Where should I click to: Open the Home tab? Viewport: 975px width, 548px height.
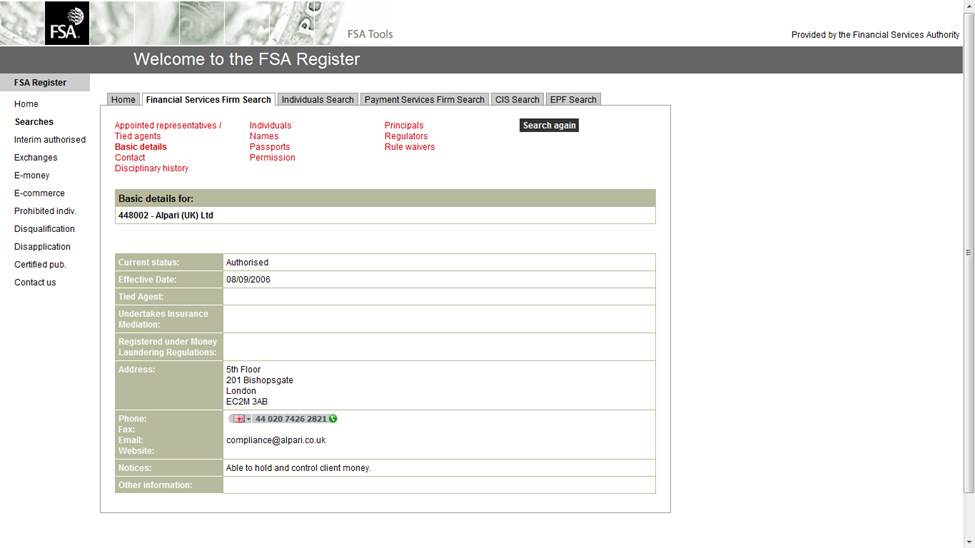point(123,100)
